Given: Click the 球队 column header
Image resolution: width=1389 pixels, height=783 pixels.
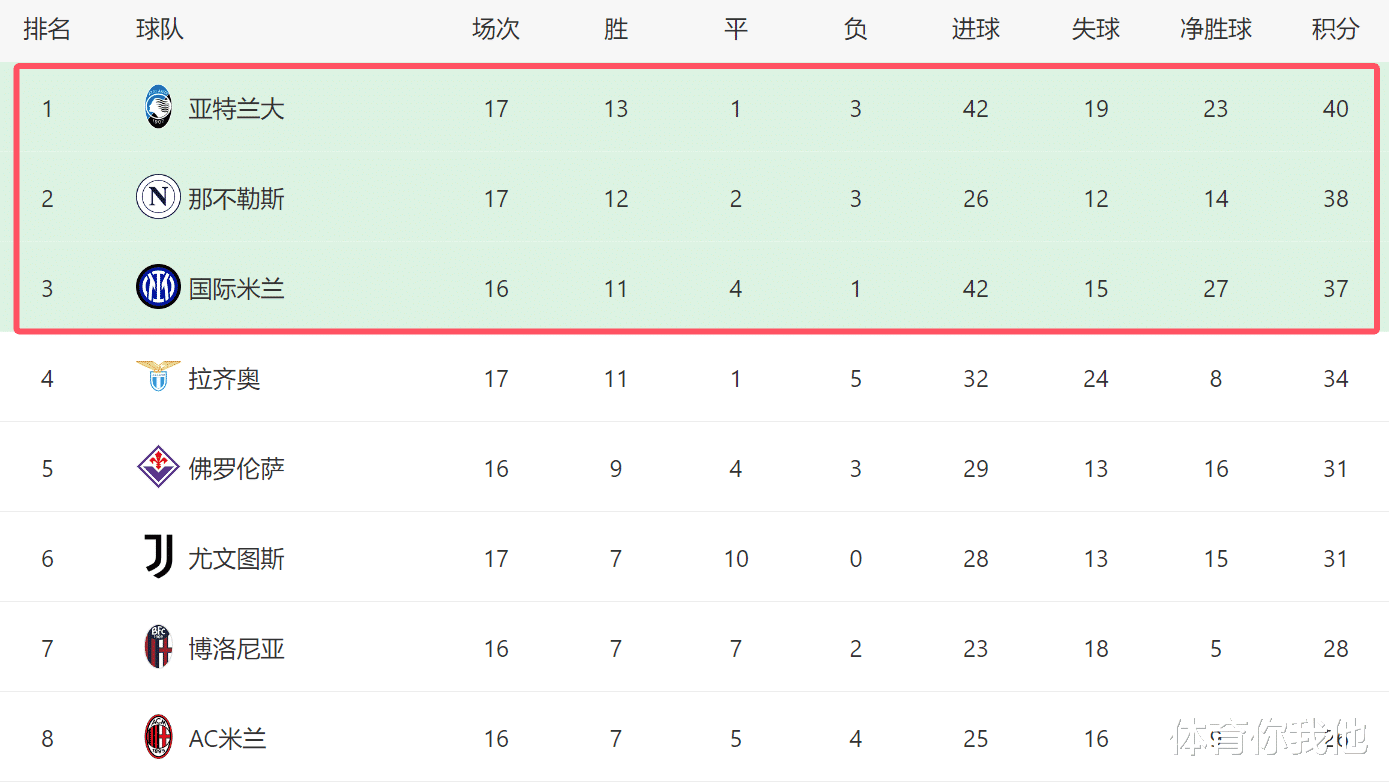Looking at the screenshot, I should 160,29.
